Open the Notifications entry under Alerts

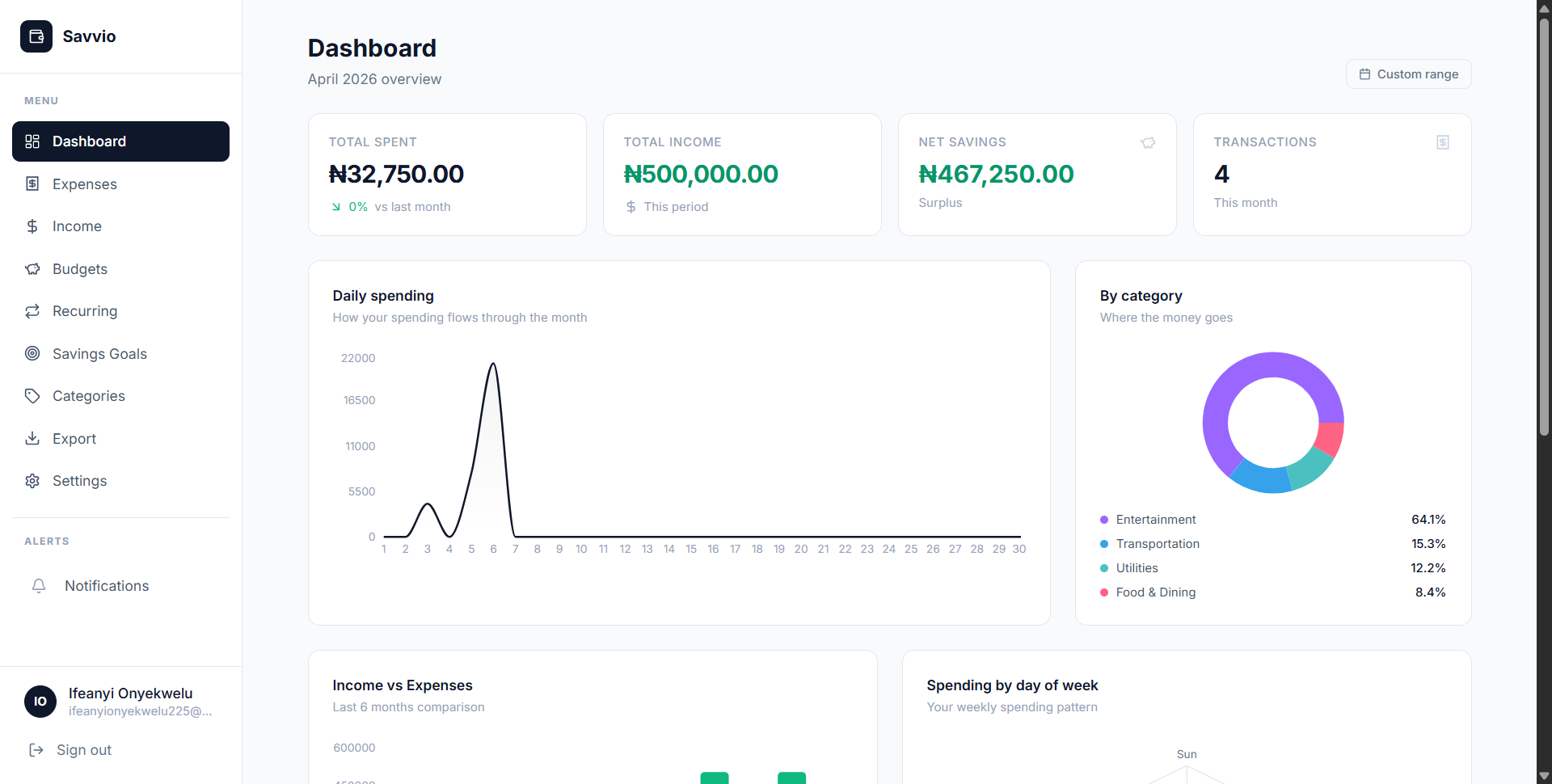click(x=106, y=586)
